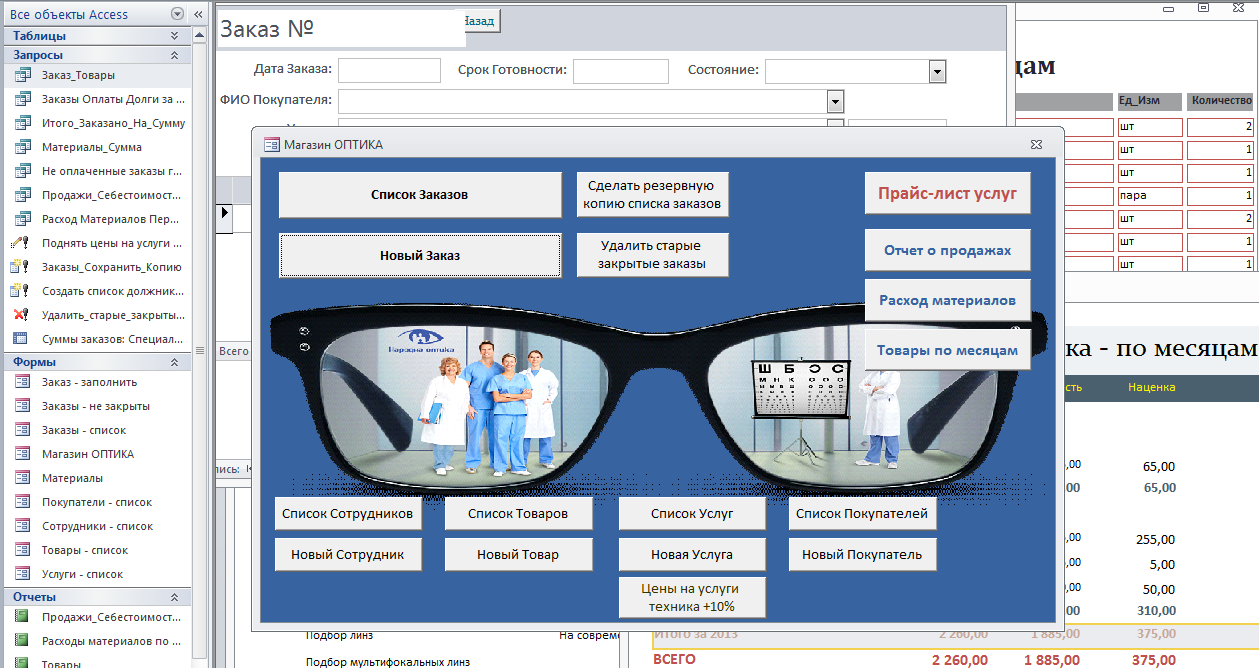This screenshot has height=668, width=1259.
Task: Open the Все объекты Access navigation dropdown
Action: click(x=177, y=14)
